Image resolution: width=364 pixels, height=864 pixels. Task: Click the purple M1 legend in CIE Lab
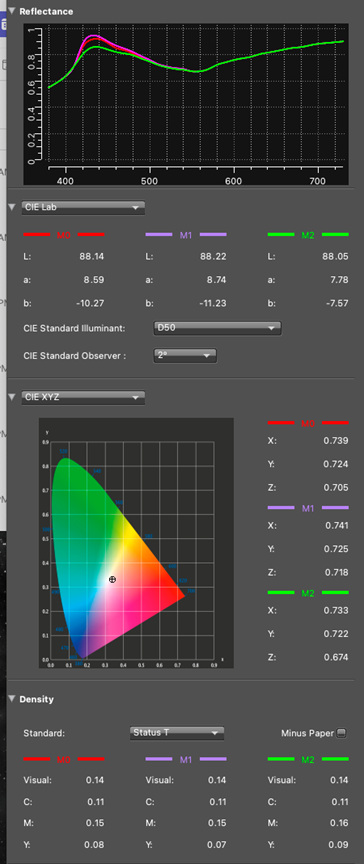tap(186, 235)
